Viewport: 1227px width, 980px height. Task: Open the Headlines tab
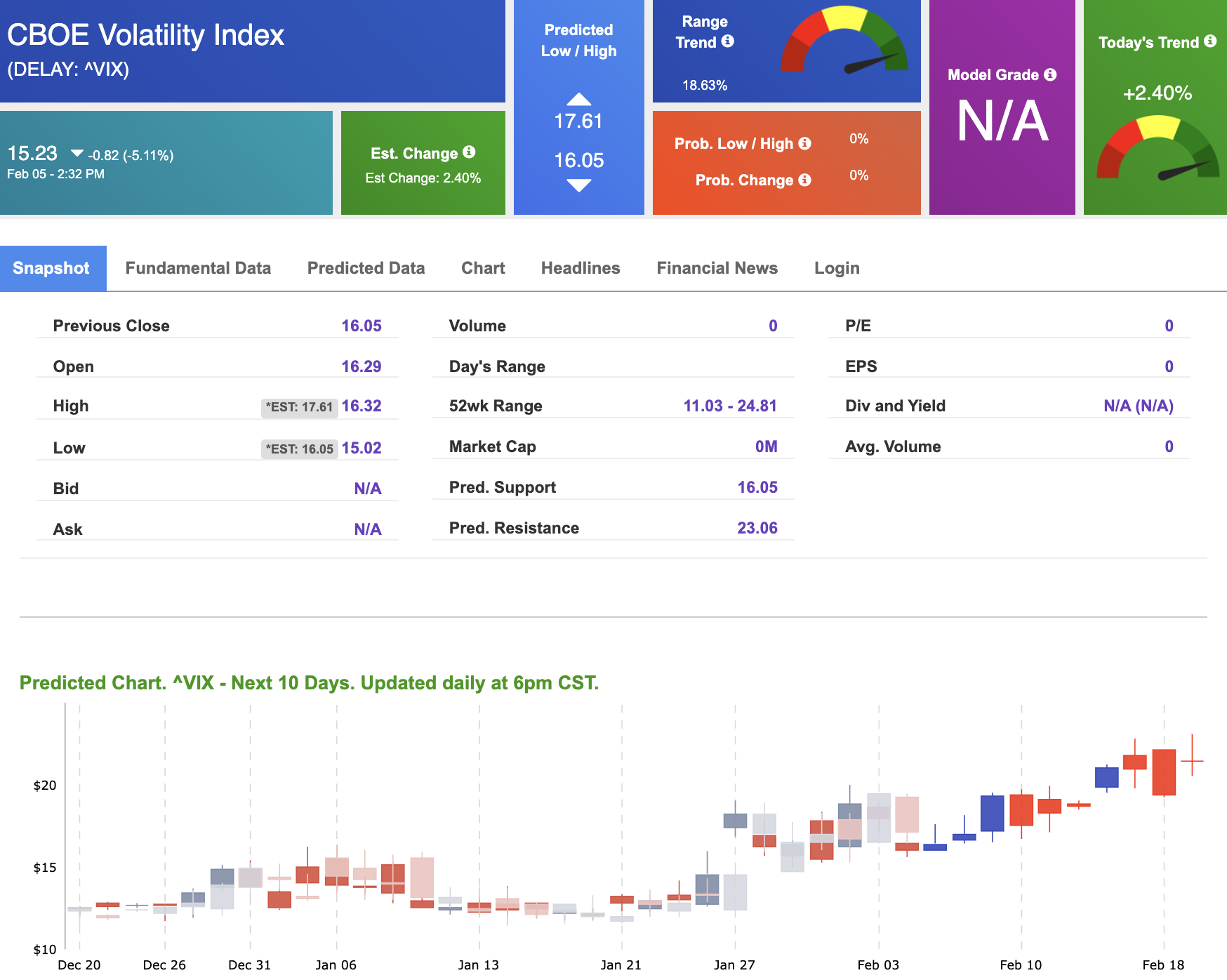[581, 268]
